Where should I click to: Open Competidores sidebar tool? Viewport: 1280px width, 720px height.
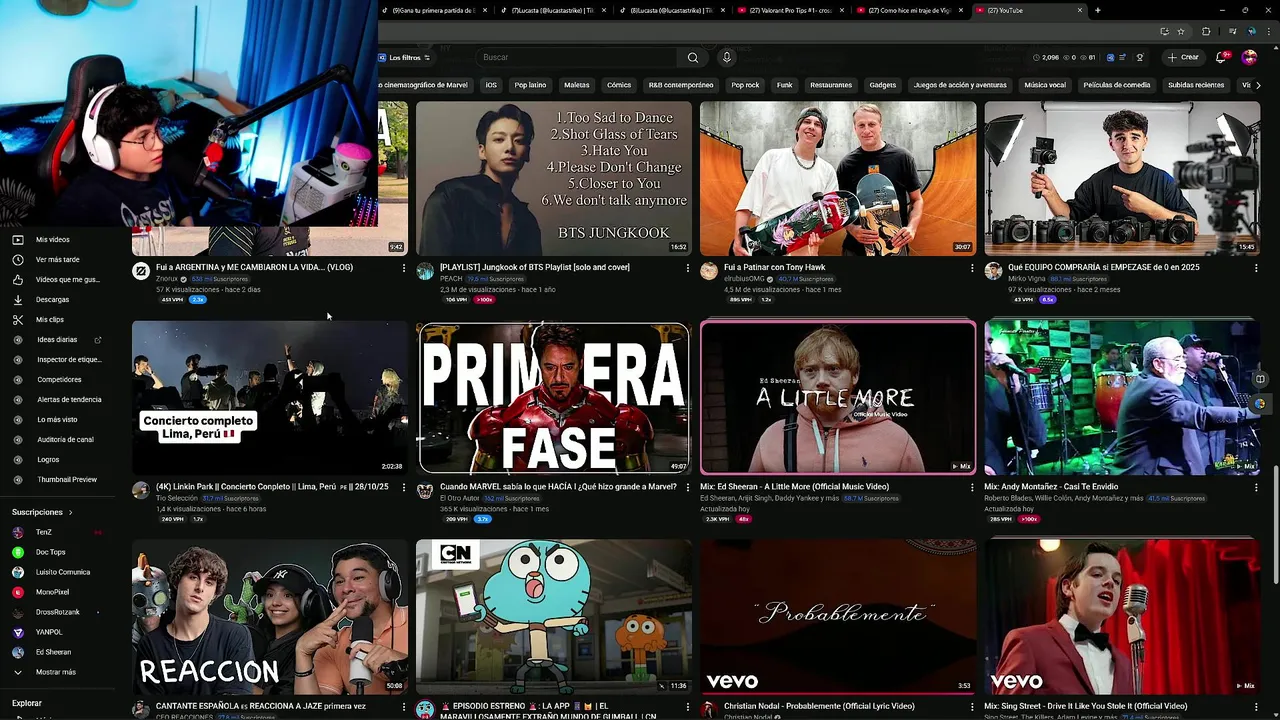[59, 380]
